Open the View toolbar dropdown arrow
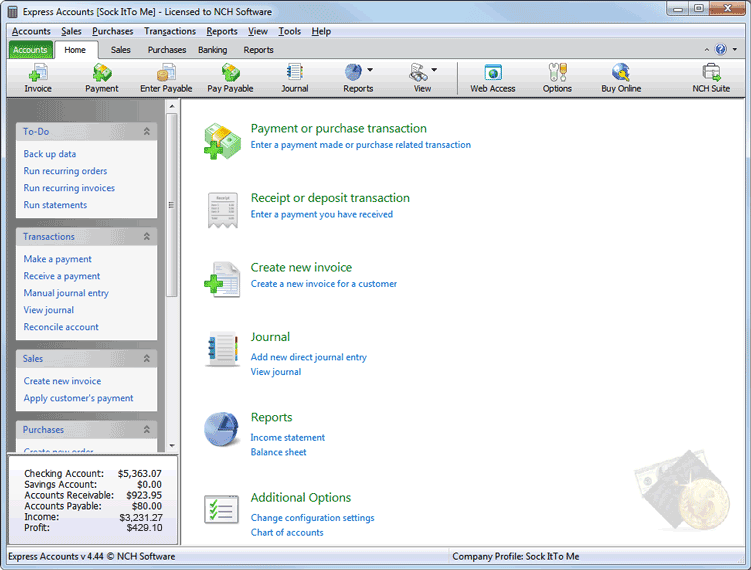 tap(434, 70)
